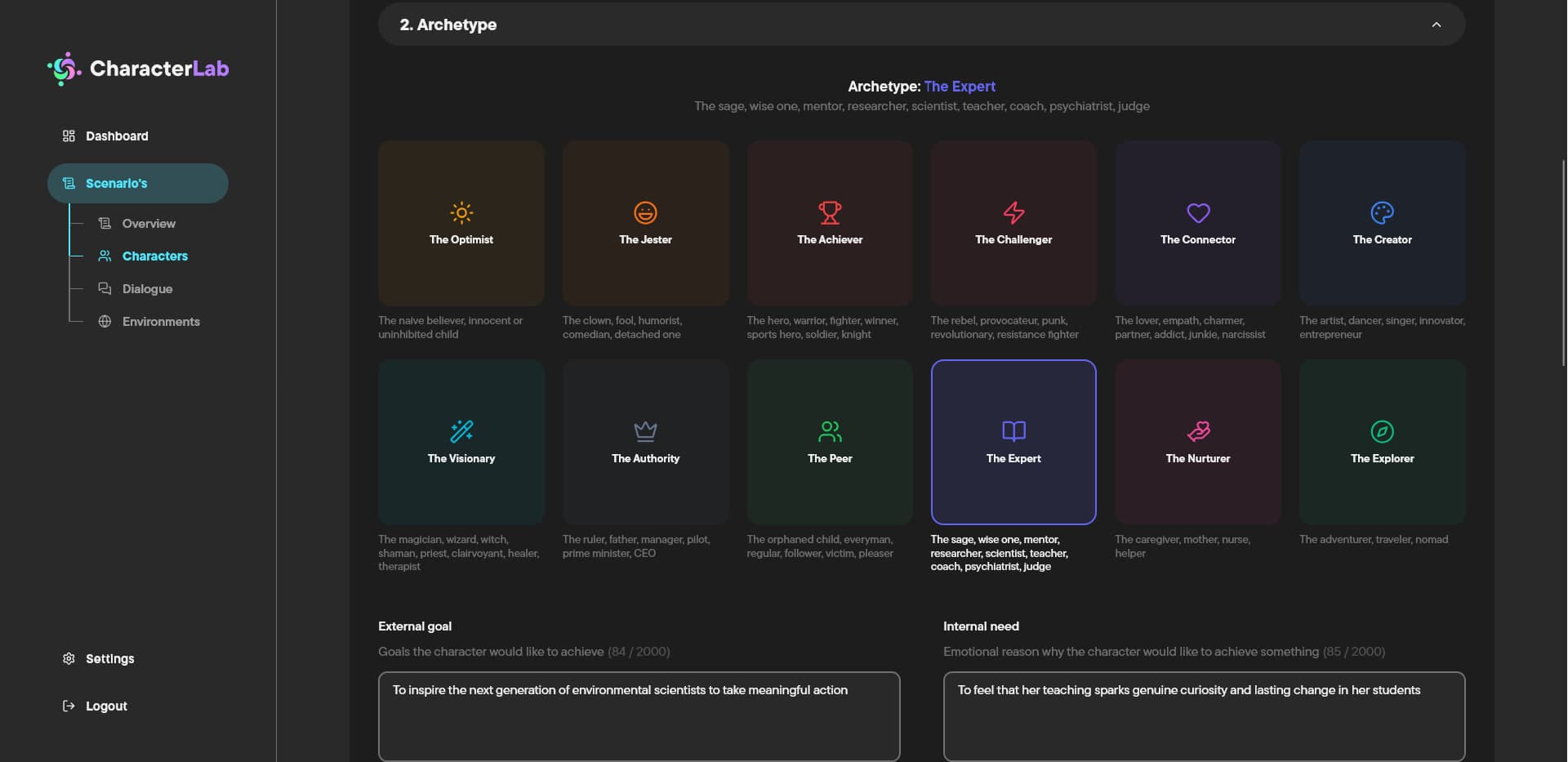Click 'The caregiver, mother, nurse' Nurturer description
The image size is (1568, 762).
click(x=1183, y=546)
